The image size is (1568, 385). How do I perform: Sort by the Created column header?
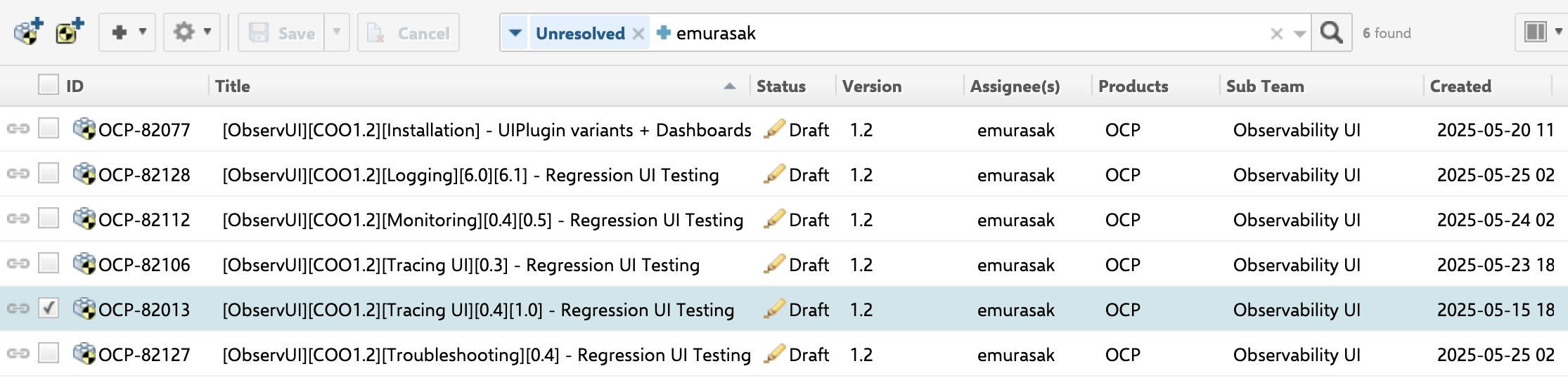coord(1460,86)
